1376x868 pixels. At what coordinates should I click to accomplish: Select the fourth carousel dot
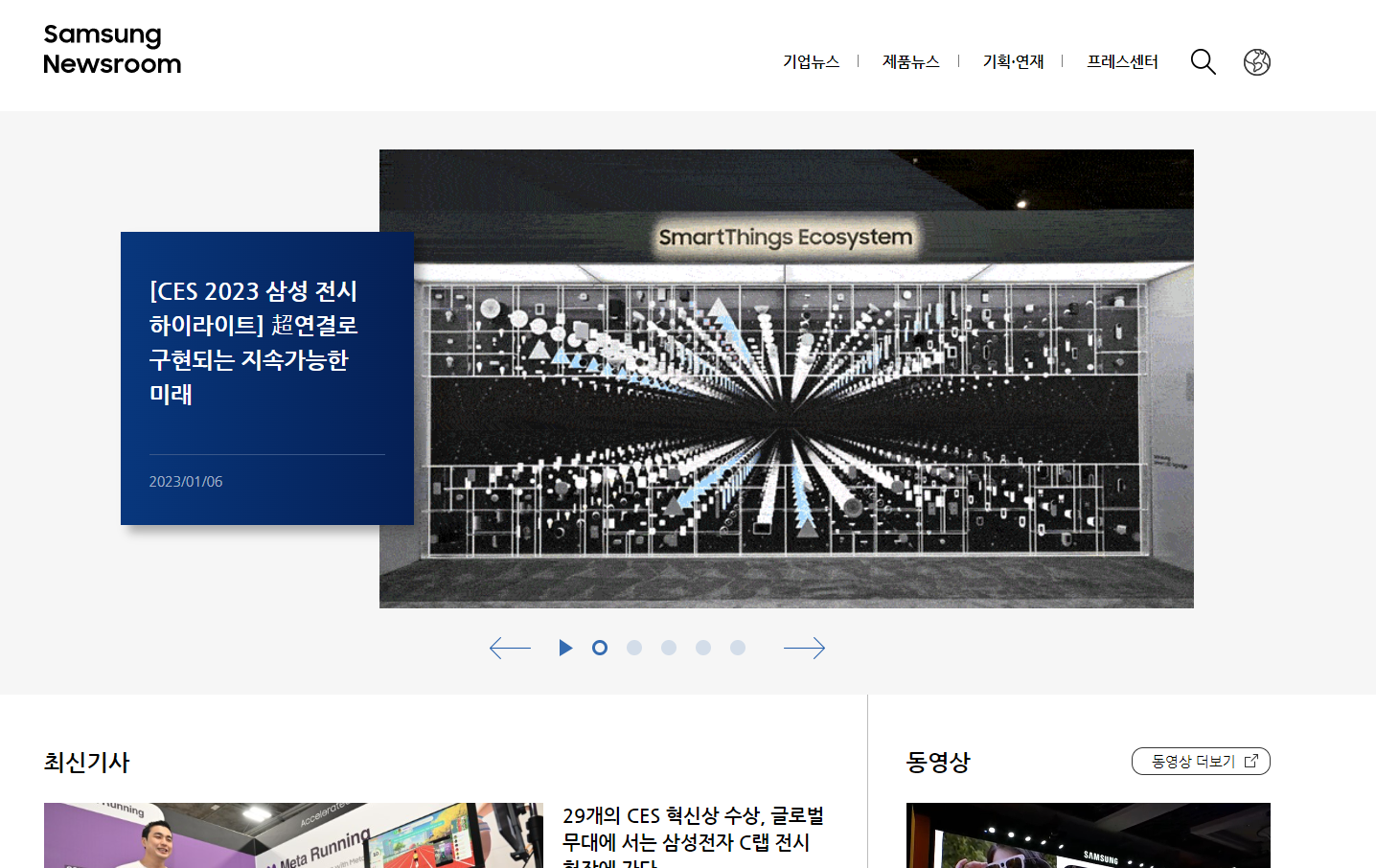pos(703,648)
